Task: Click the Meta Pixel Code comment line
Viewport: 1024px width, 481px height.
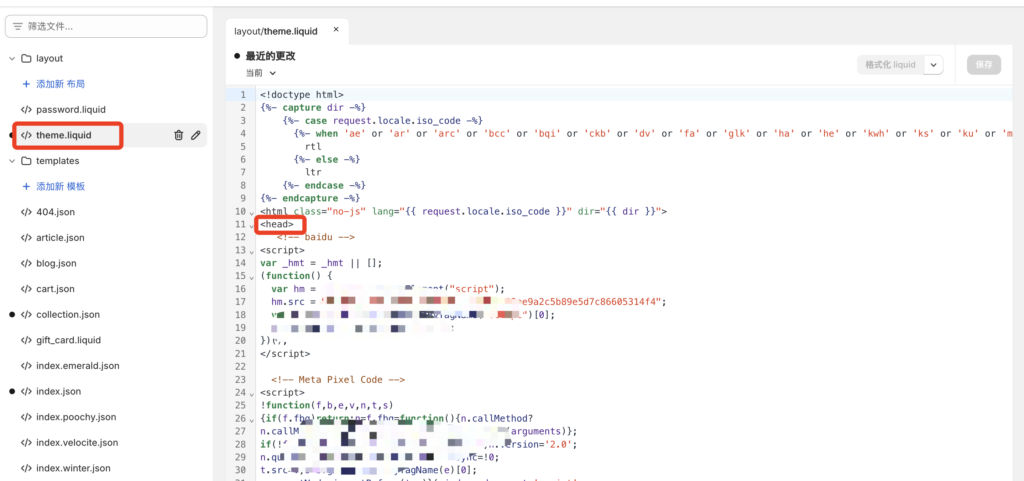Action: [338, 379]
